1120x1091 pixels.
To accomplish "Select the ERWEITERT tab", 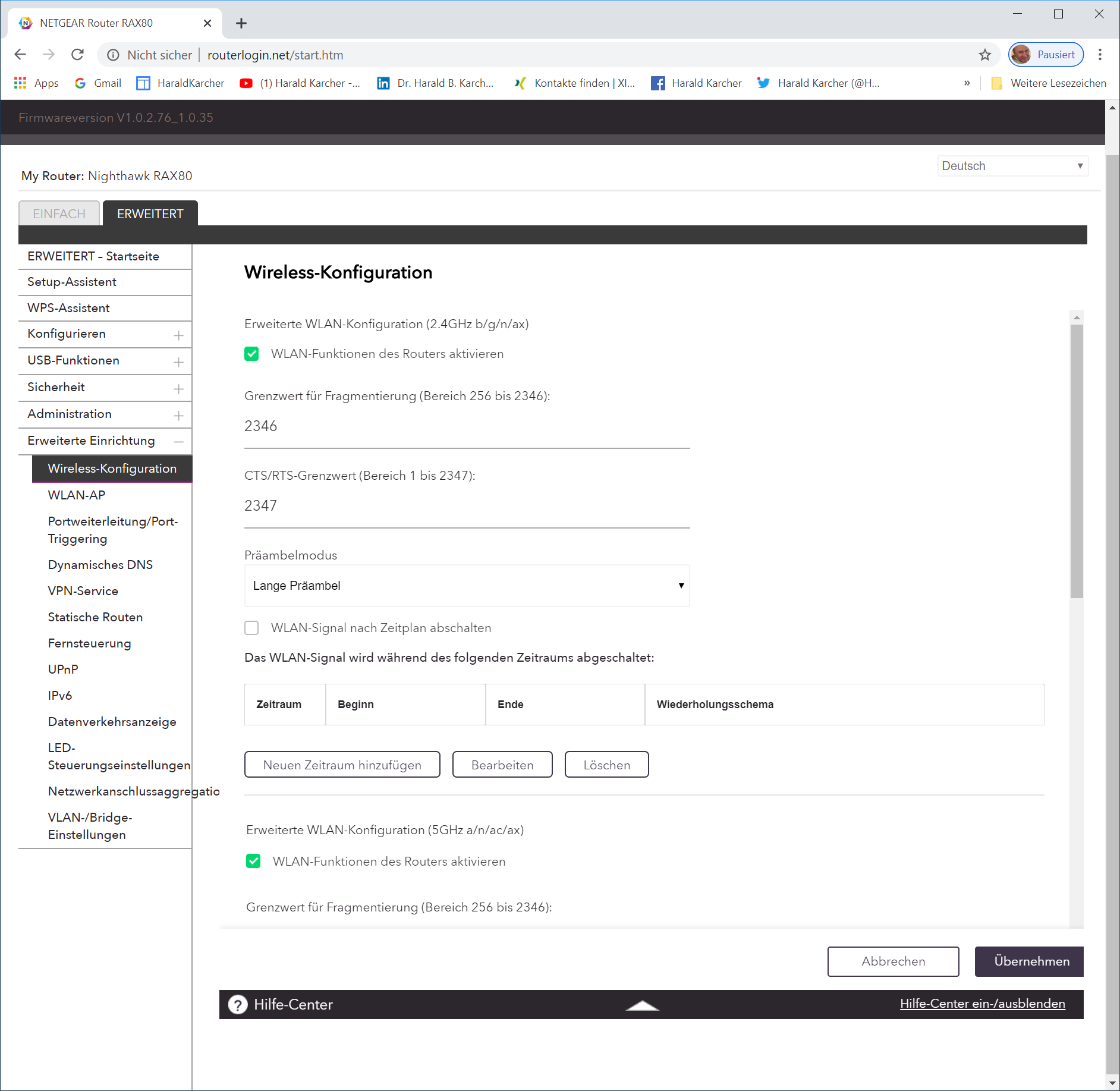I will pos(150,213).
